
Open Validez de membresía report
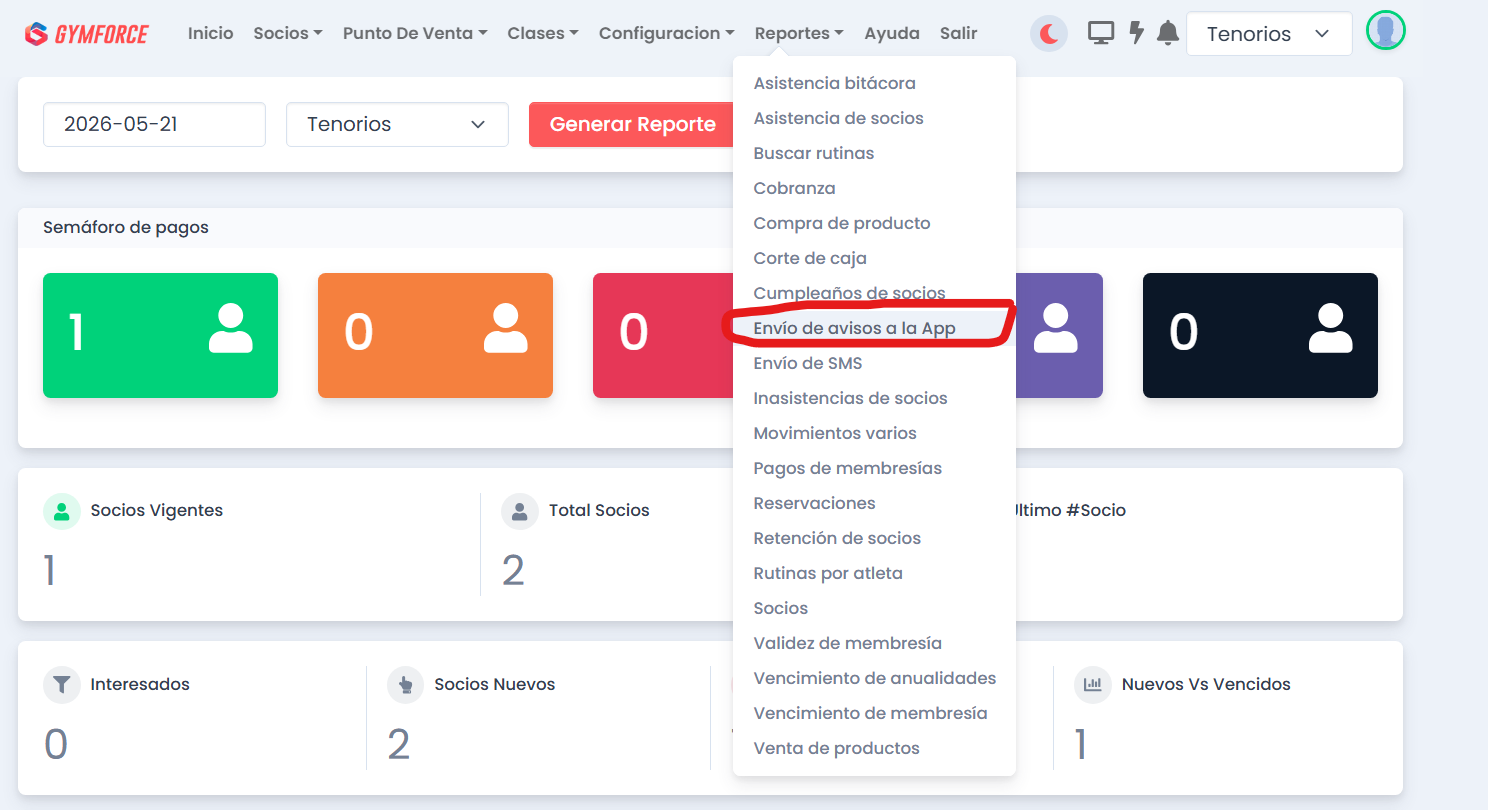coord(874,643)
